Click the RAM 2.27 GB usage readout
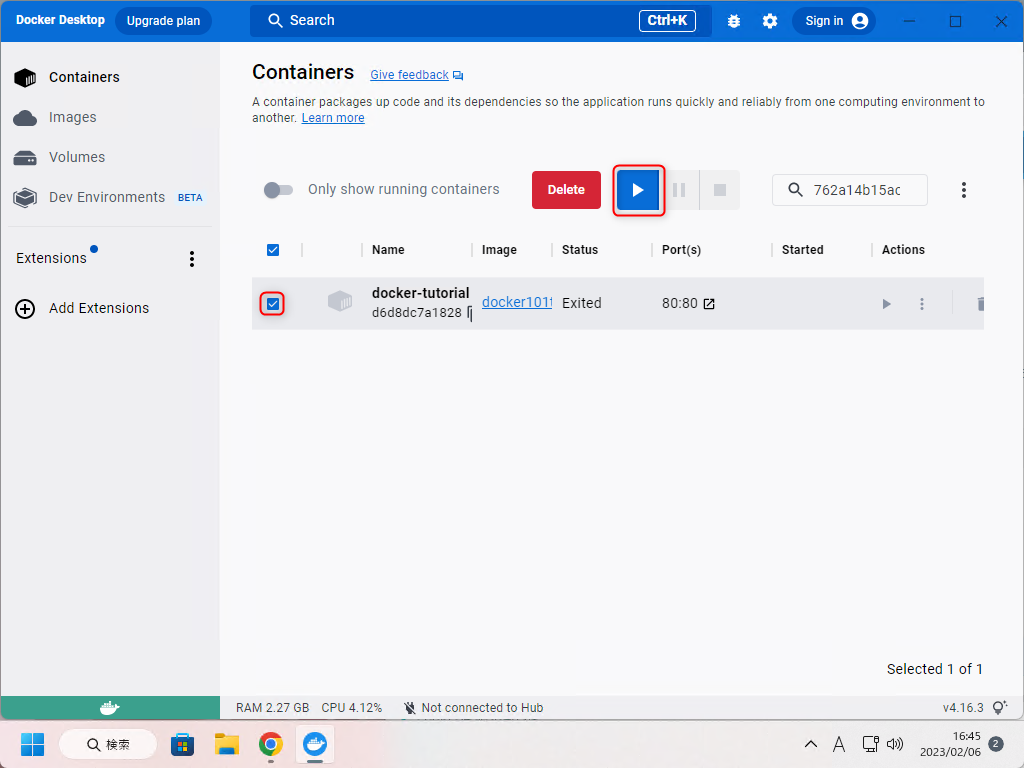1024x768 pixels. 272,708
